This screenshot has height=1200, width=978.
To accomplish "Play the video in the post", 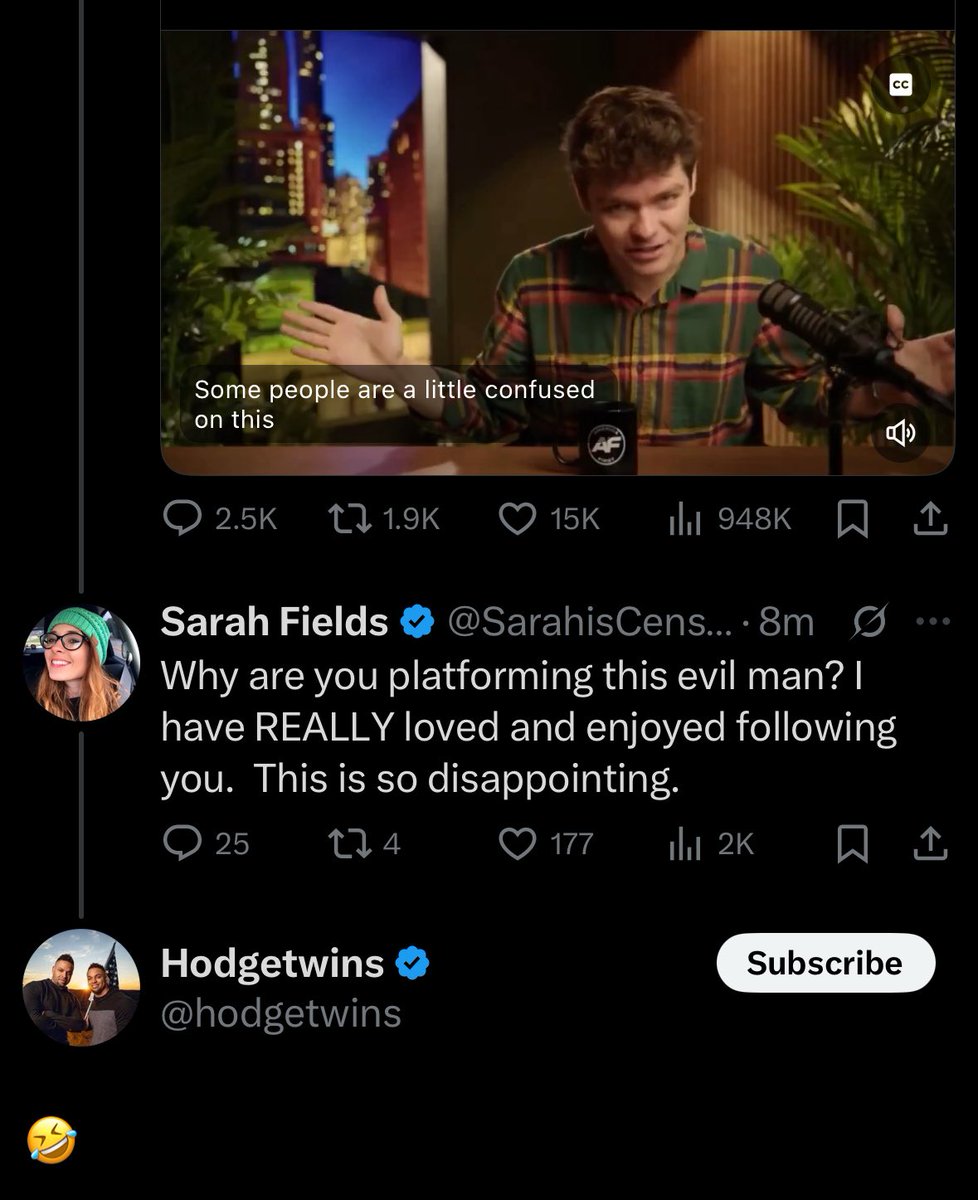I will 557,250.
